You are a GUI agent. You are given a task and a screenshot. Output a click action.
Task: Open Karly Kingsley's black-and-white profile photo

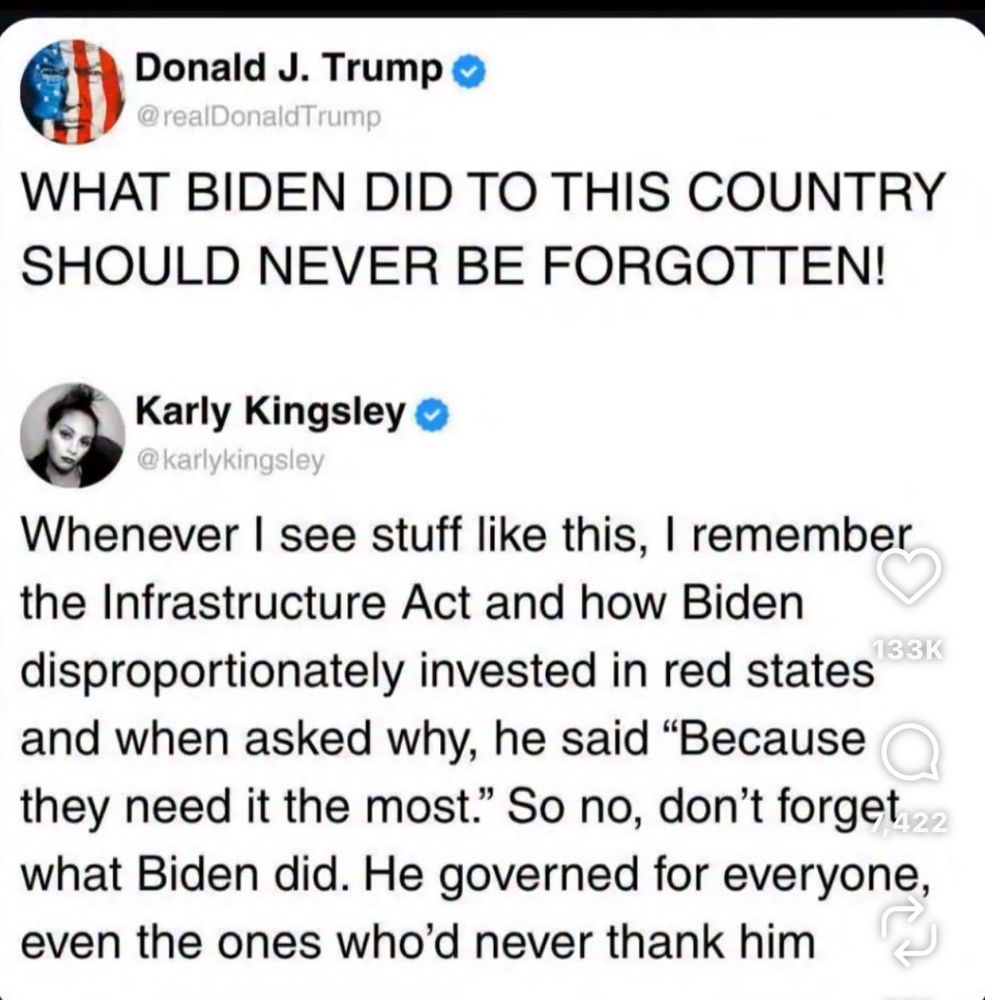tap(73, 435)
